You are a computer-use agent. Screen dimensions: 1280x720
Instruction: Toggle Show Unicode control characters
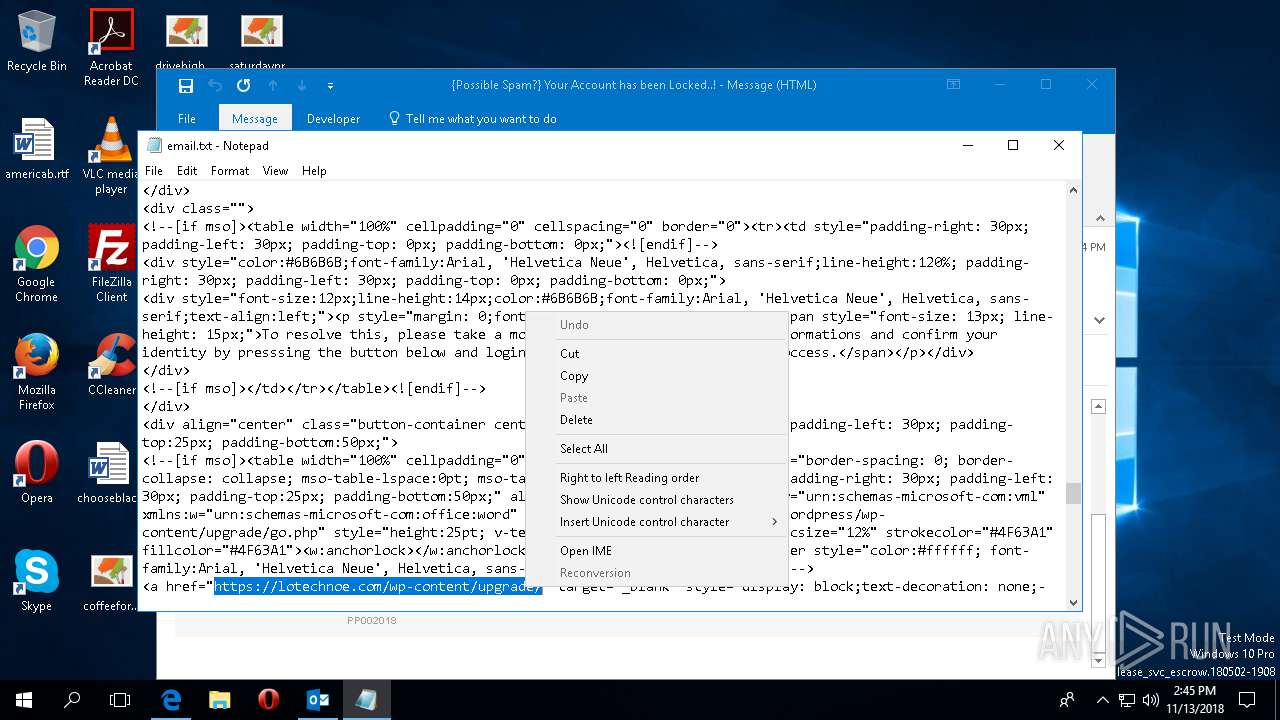click(656, 499)
